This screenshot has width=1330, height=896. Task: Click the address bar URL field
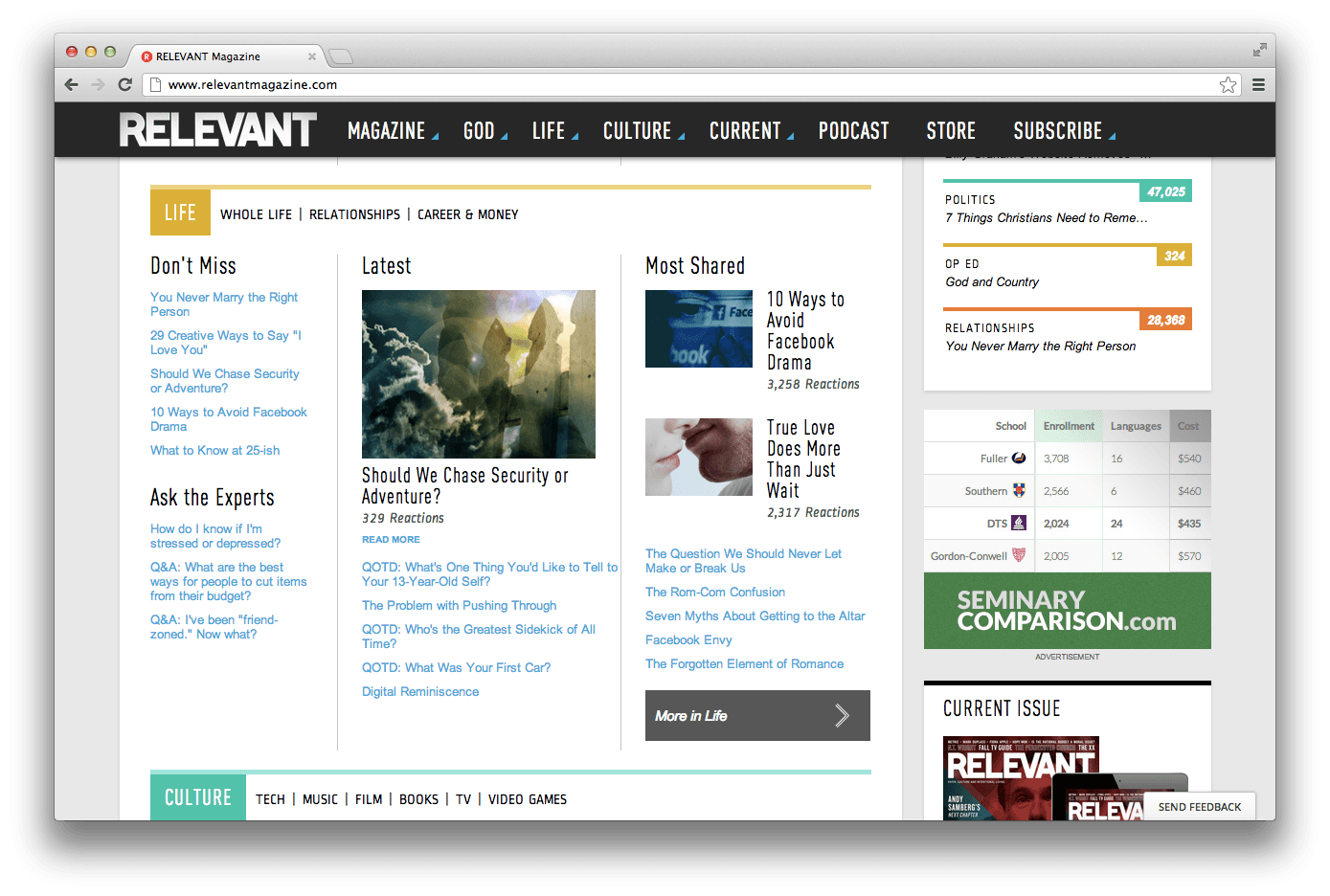689,84
